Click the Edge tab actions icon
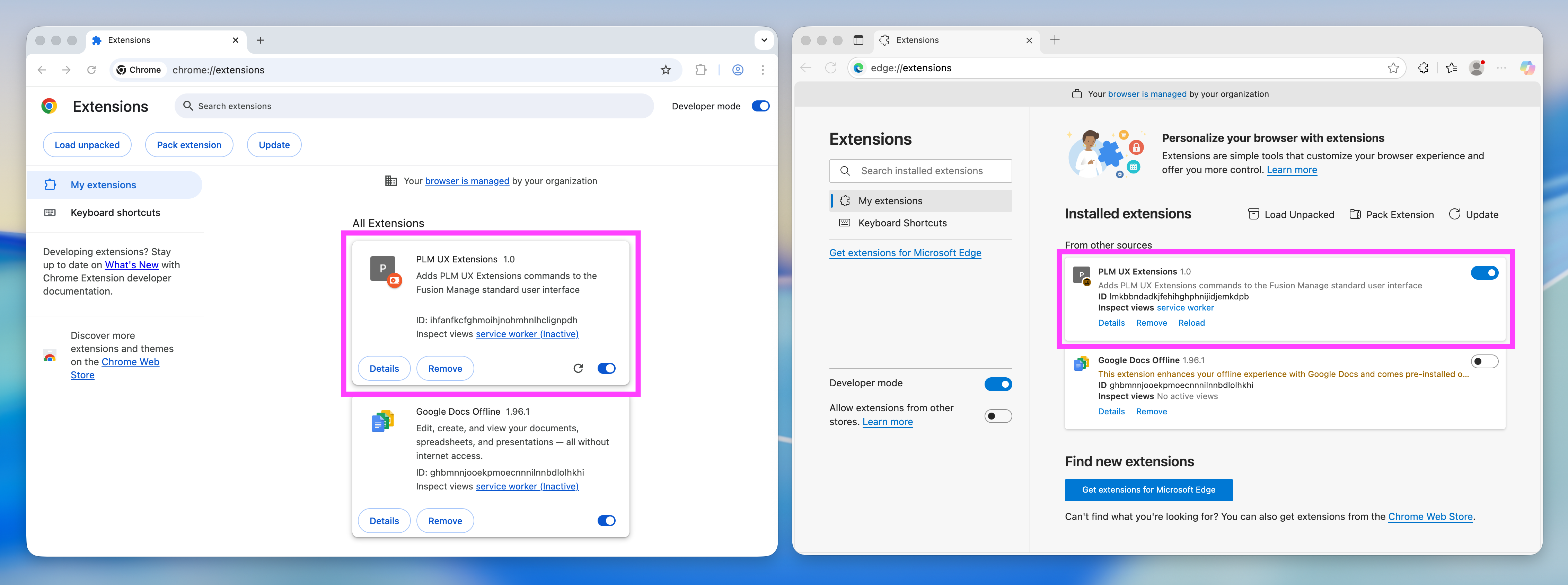Image resolution: width=1568 pixels, height=585 pixels. (858, 40)
